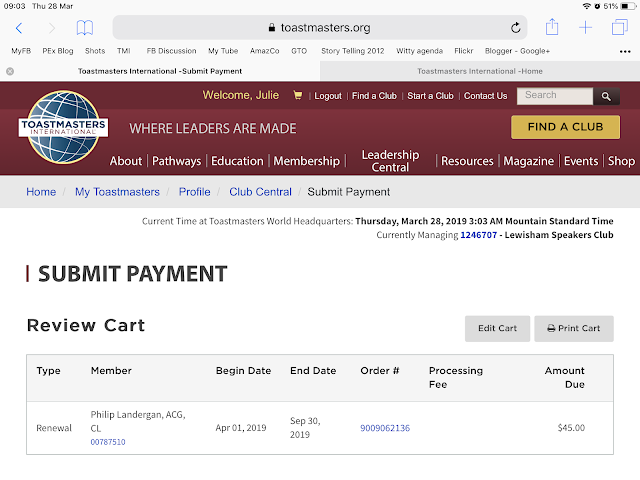Reload page with refresh icon
640x480 pixels.
pos(516,28)
